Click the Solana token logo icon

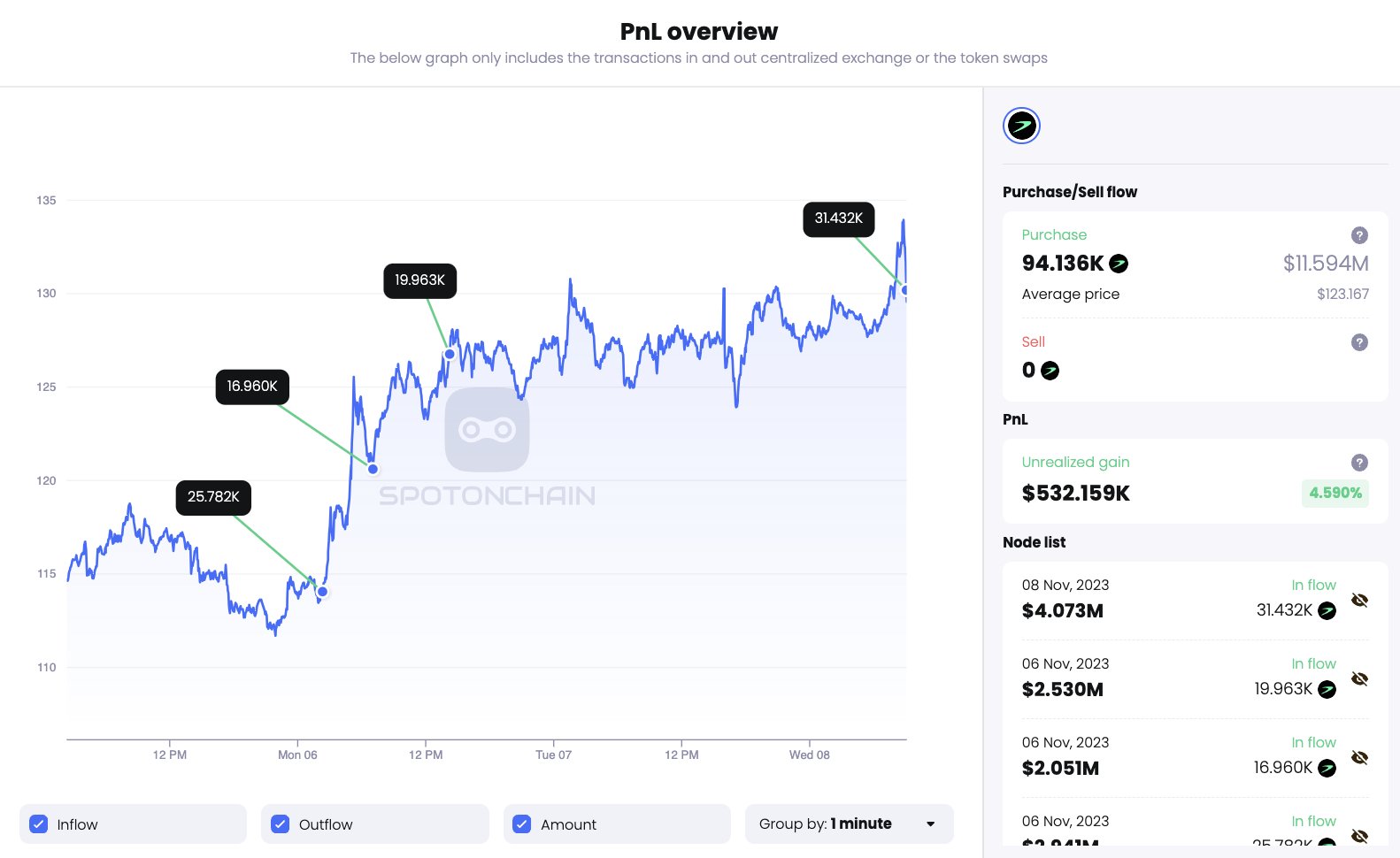(1021, 126)
